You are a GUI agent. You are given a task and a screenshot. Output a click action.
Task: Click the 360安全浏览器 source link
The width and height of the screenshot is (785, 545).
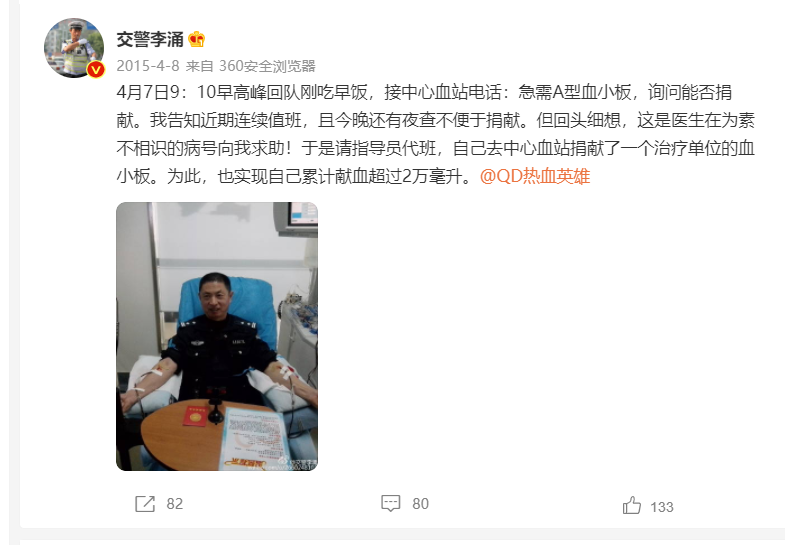pyautogui.click(x=267, y=66)
